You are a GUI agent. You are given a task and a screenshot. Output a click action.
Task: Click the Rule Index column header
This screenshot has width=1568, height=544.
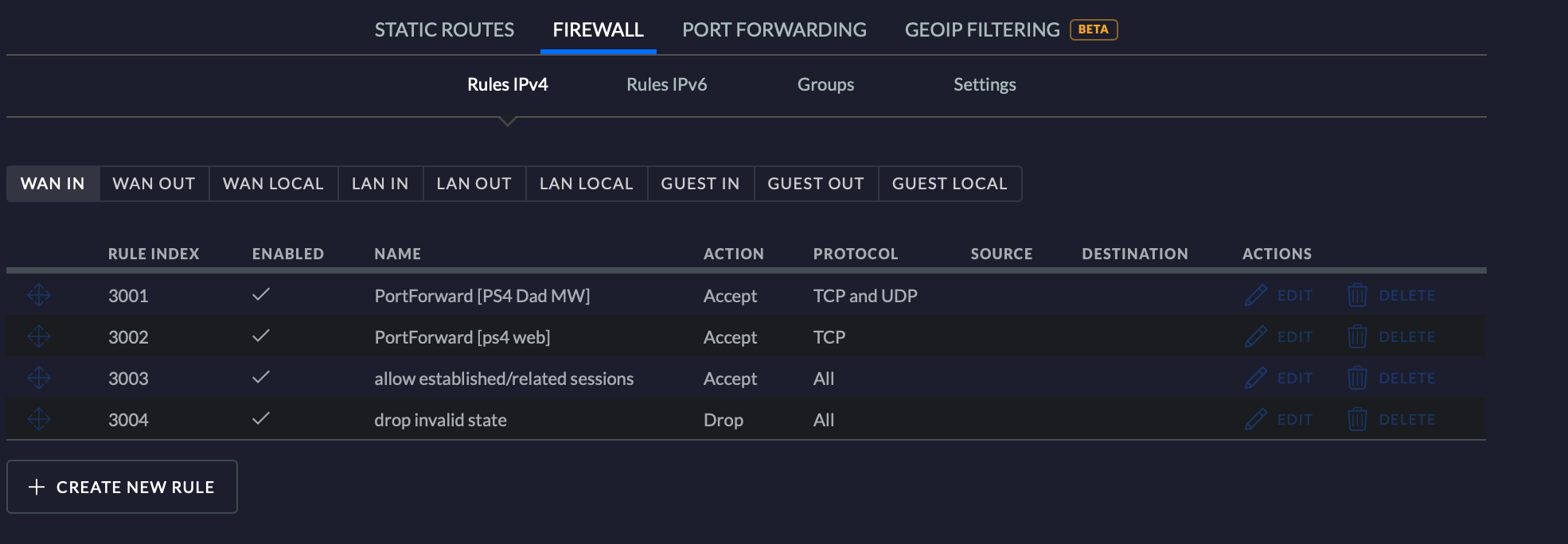(x=154, y=254)
